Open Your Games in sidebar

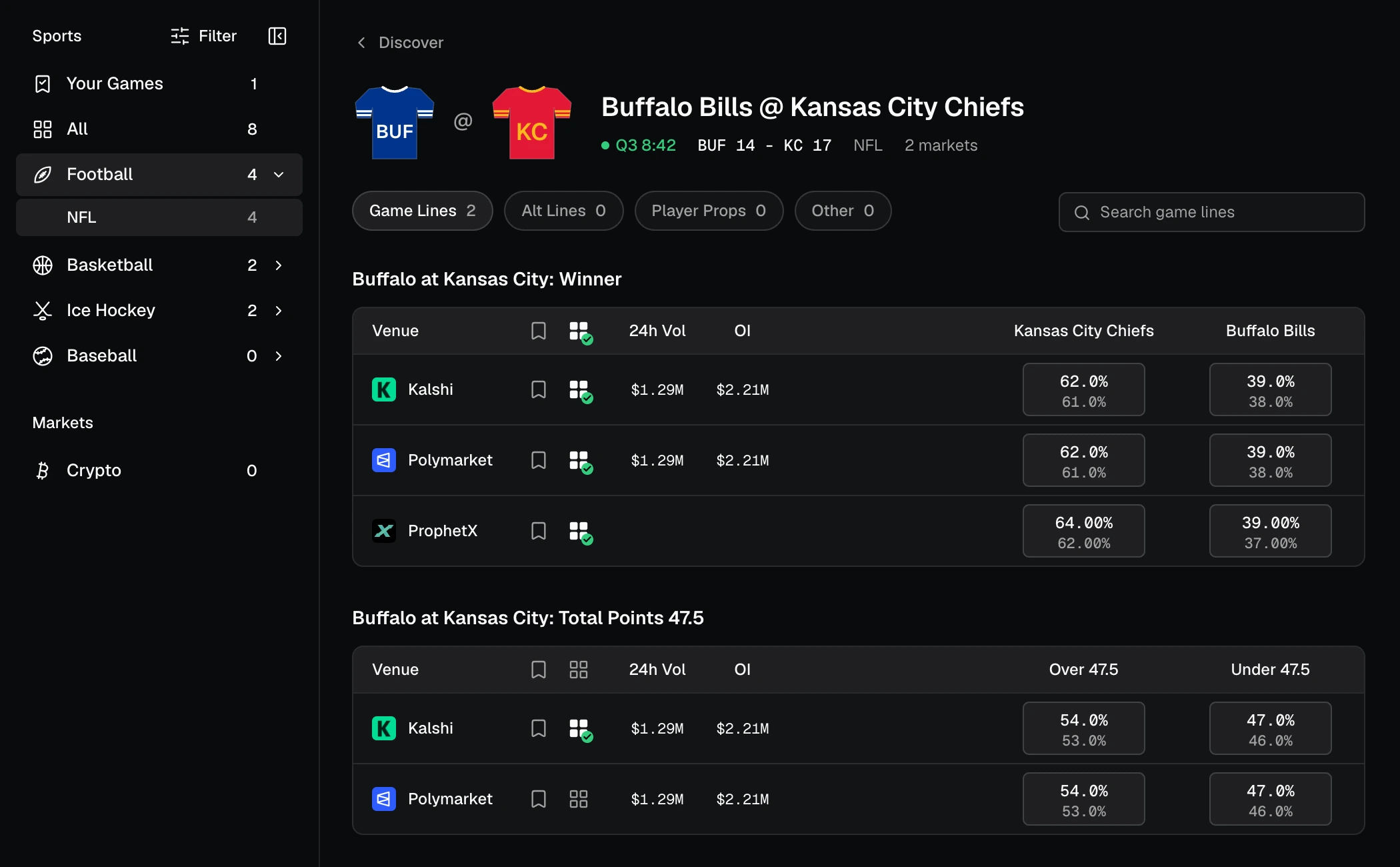tap(159, 83)
